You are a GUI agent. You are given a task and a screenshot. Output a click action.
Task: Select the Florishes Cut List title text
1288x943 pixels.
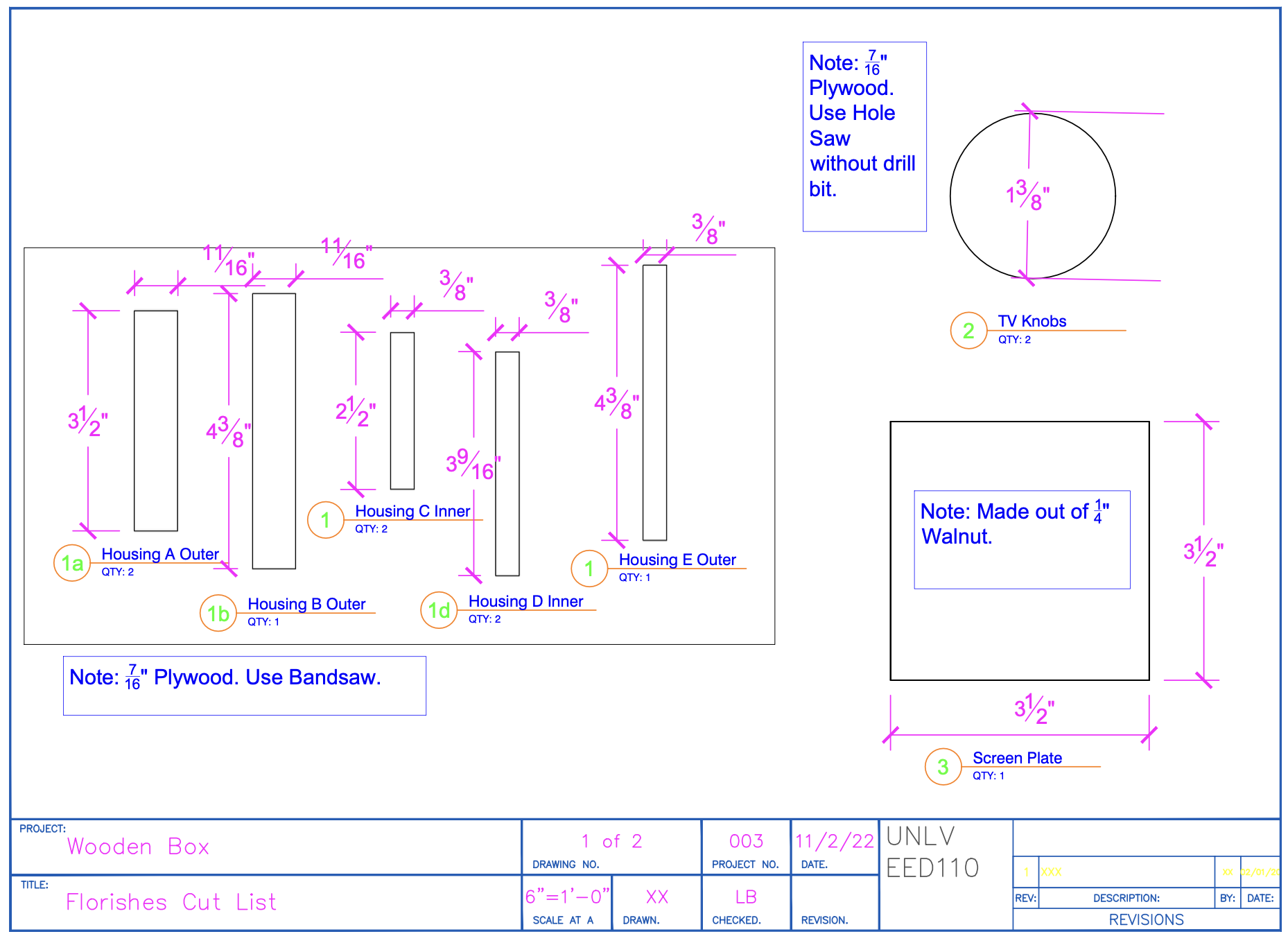pyautogui.click(x=171, y=902)
